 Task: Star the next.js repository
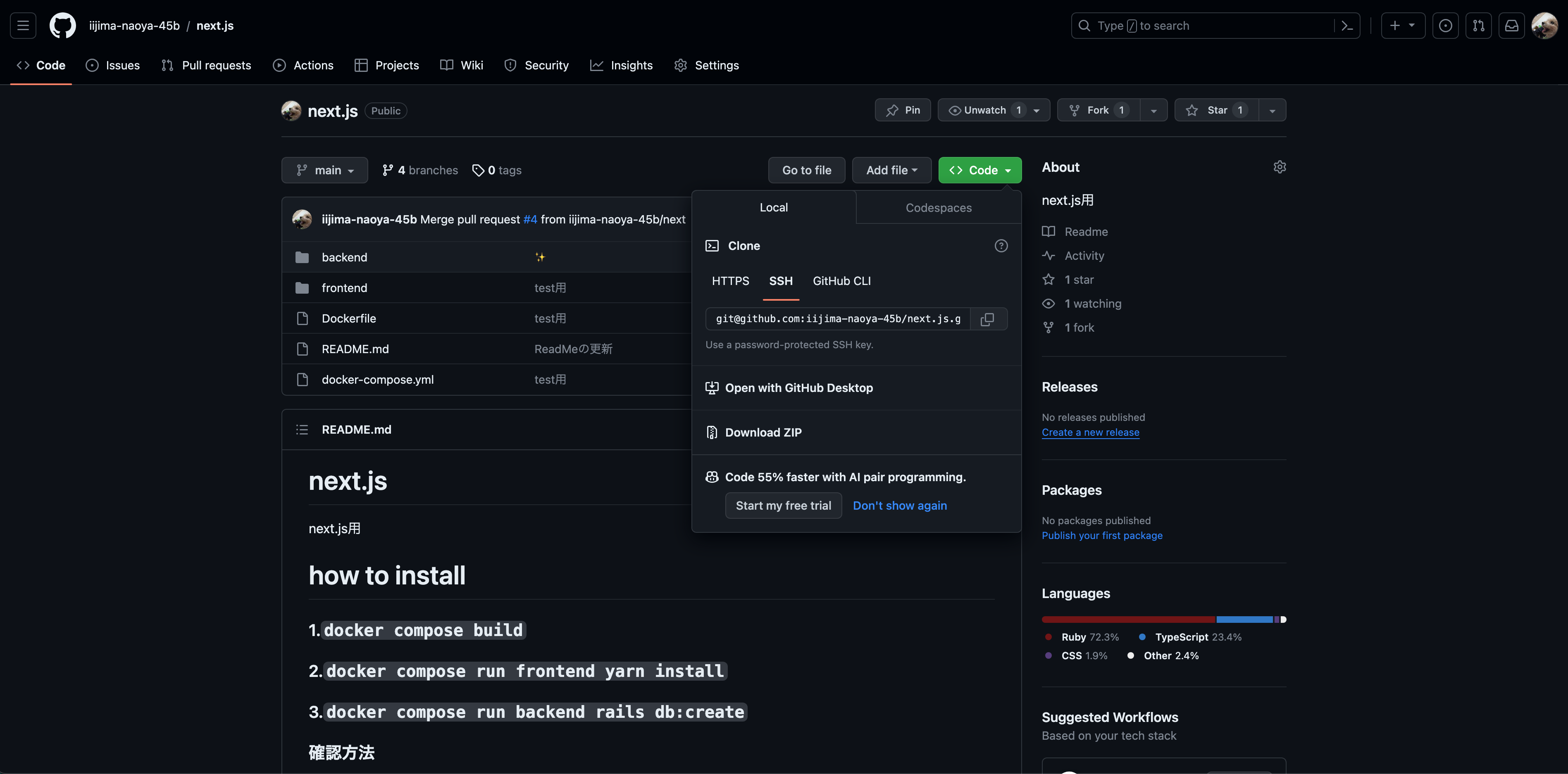tap(1215, 110)
